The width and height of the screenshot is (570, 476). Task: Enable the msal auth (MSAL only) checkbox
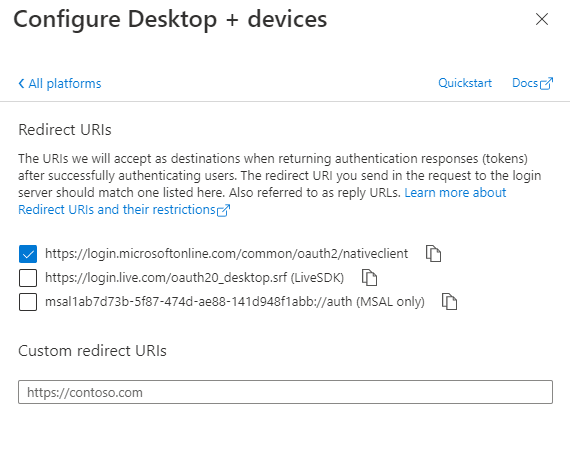point(28,302)
